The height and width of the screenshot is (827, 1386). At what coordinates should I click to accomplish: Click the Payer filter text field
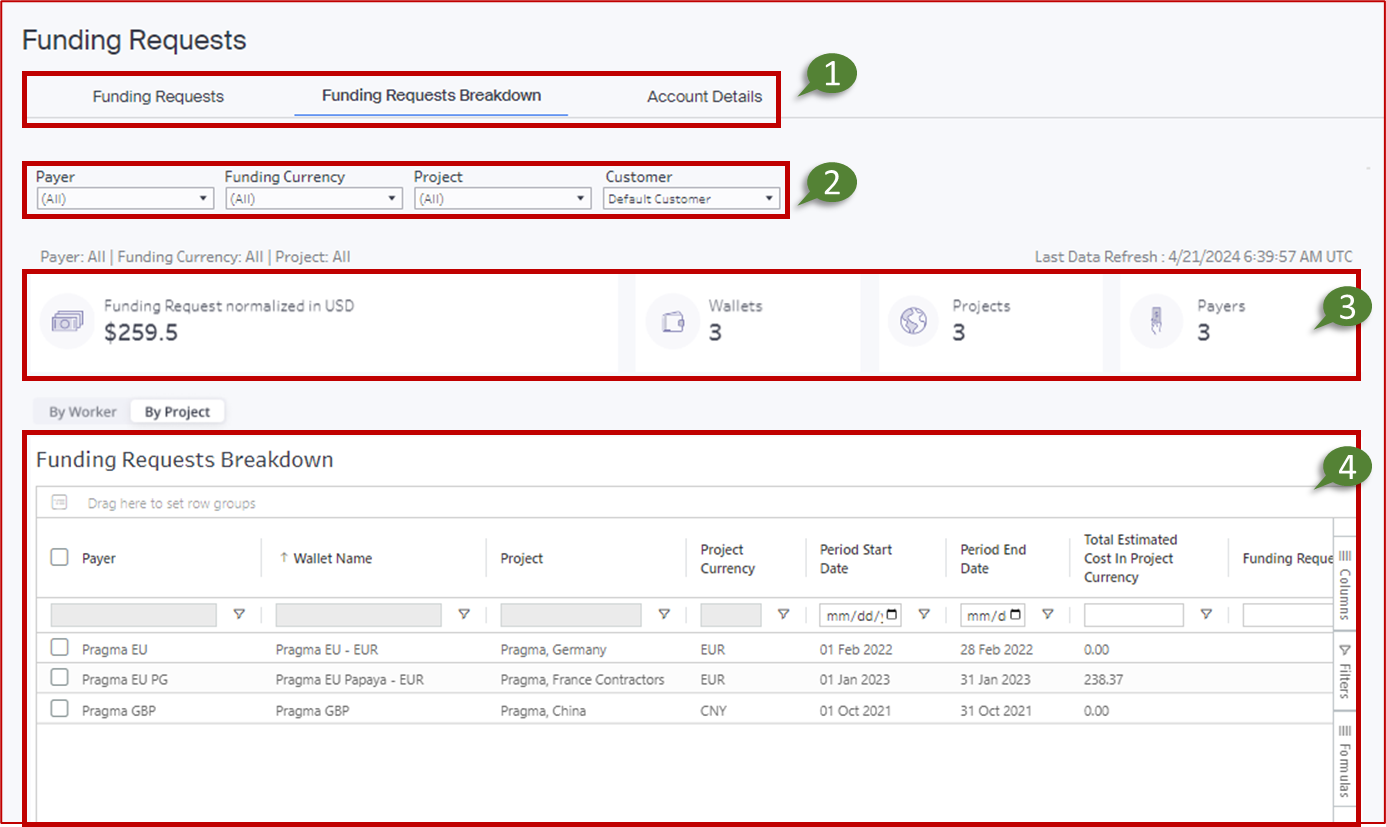(134, 615)
